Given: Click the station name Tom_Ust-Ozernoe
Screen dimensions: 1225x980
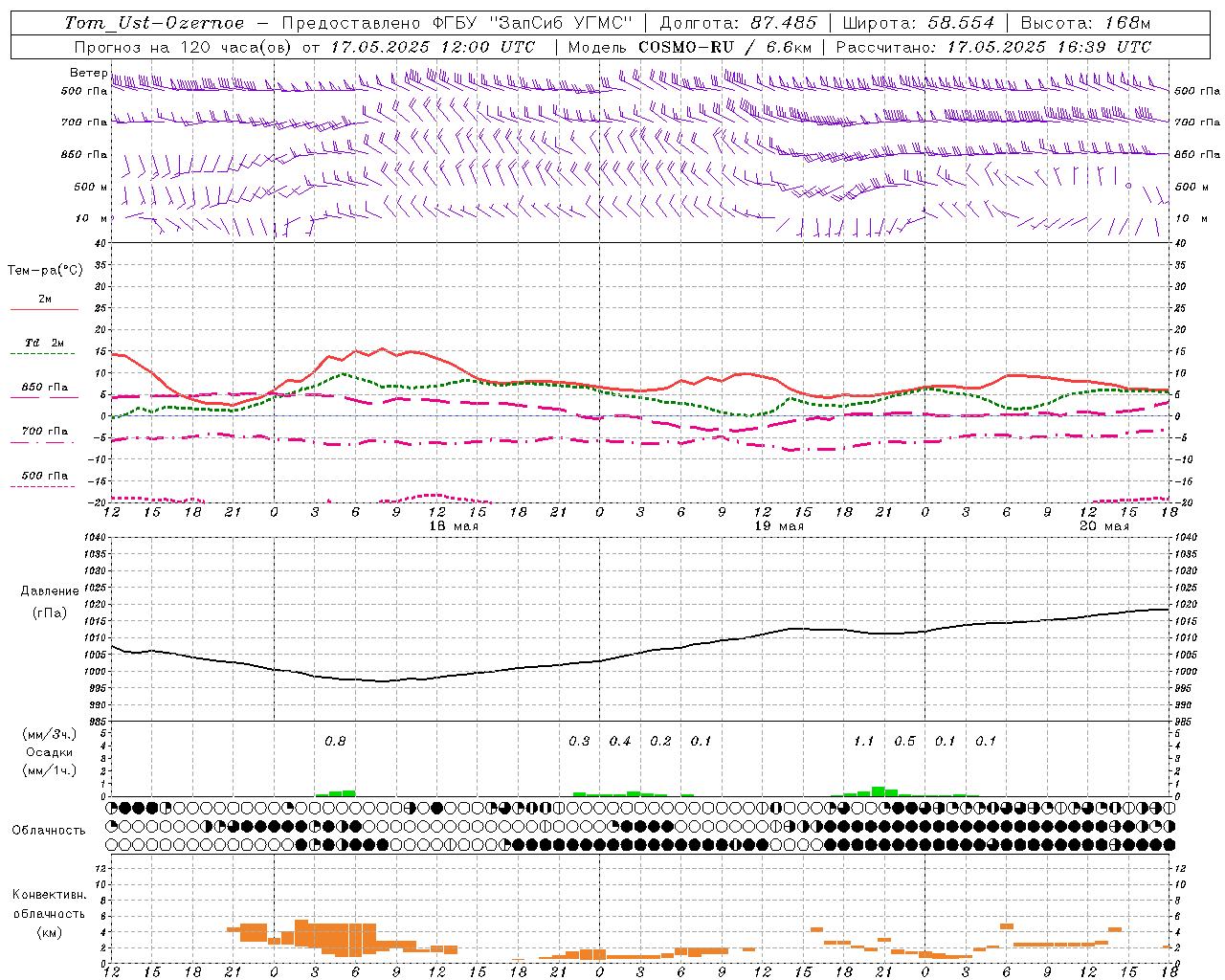Looking at the screenshot, I should pyautogui.click(x=154, y=23).
